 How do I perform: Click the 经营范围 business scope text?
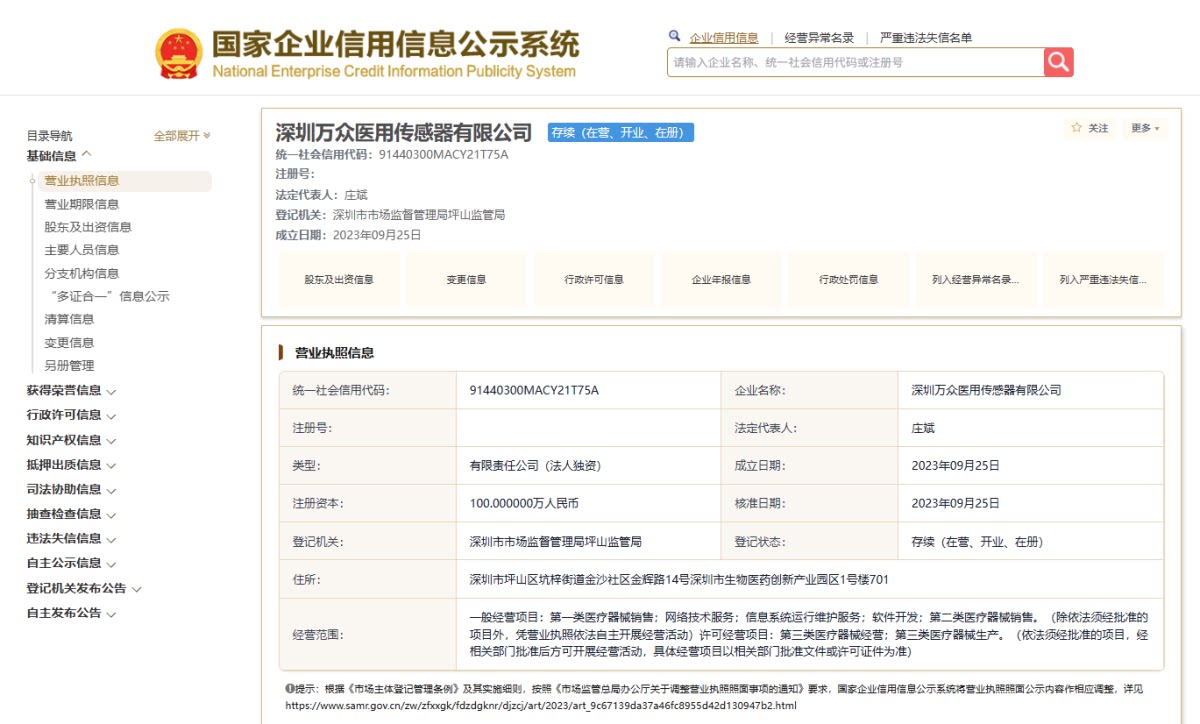click(x=809, y=634)
